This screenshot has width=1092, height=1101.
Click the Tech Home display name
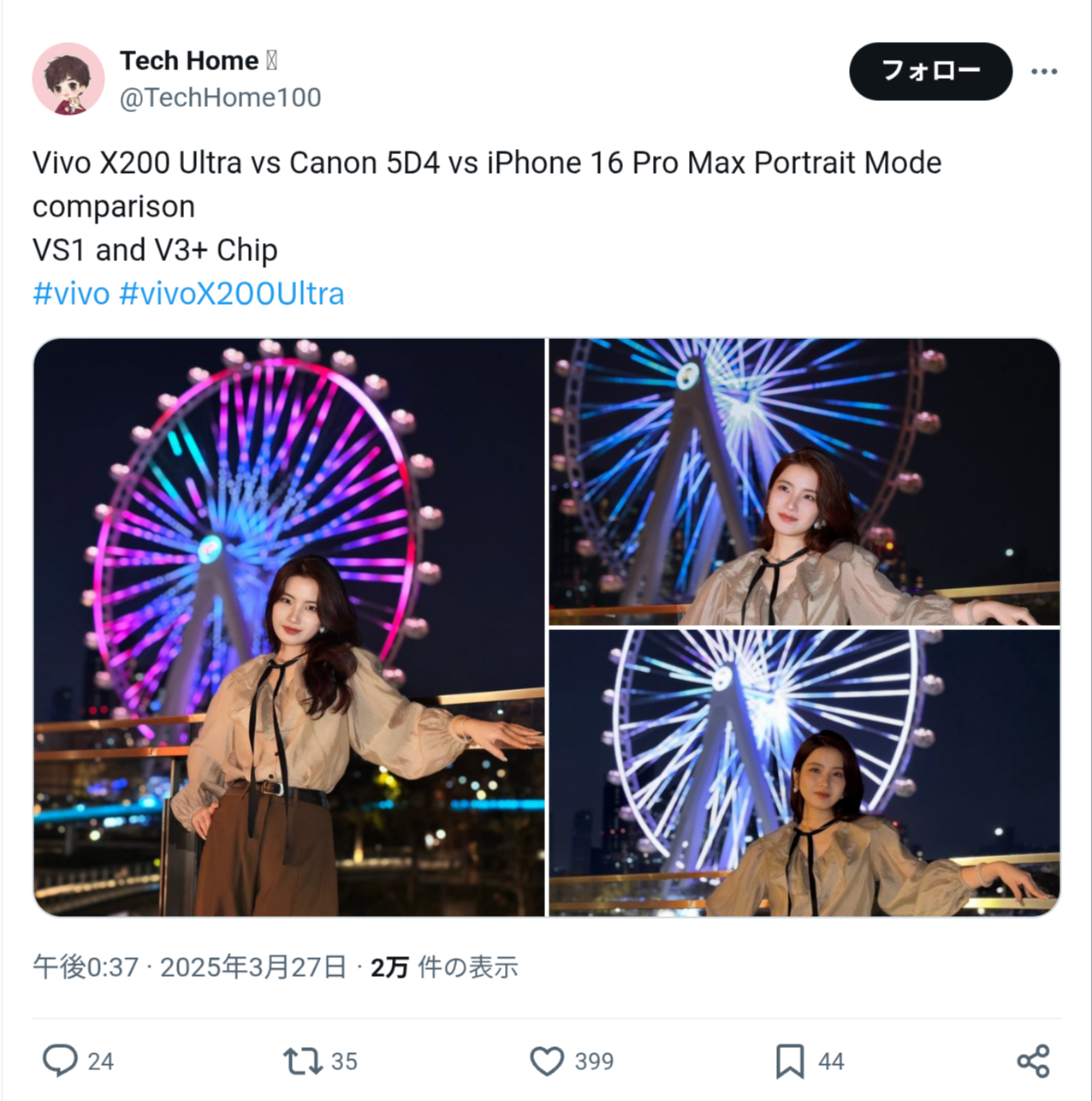pos(189,61)
